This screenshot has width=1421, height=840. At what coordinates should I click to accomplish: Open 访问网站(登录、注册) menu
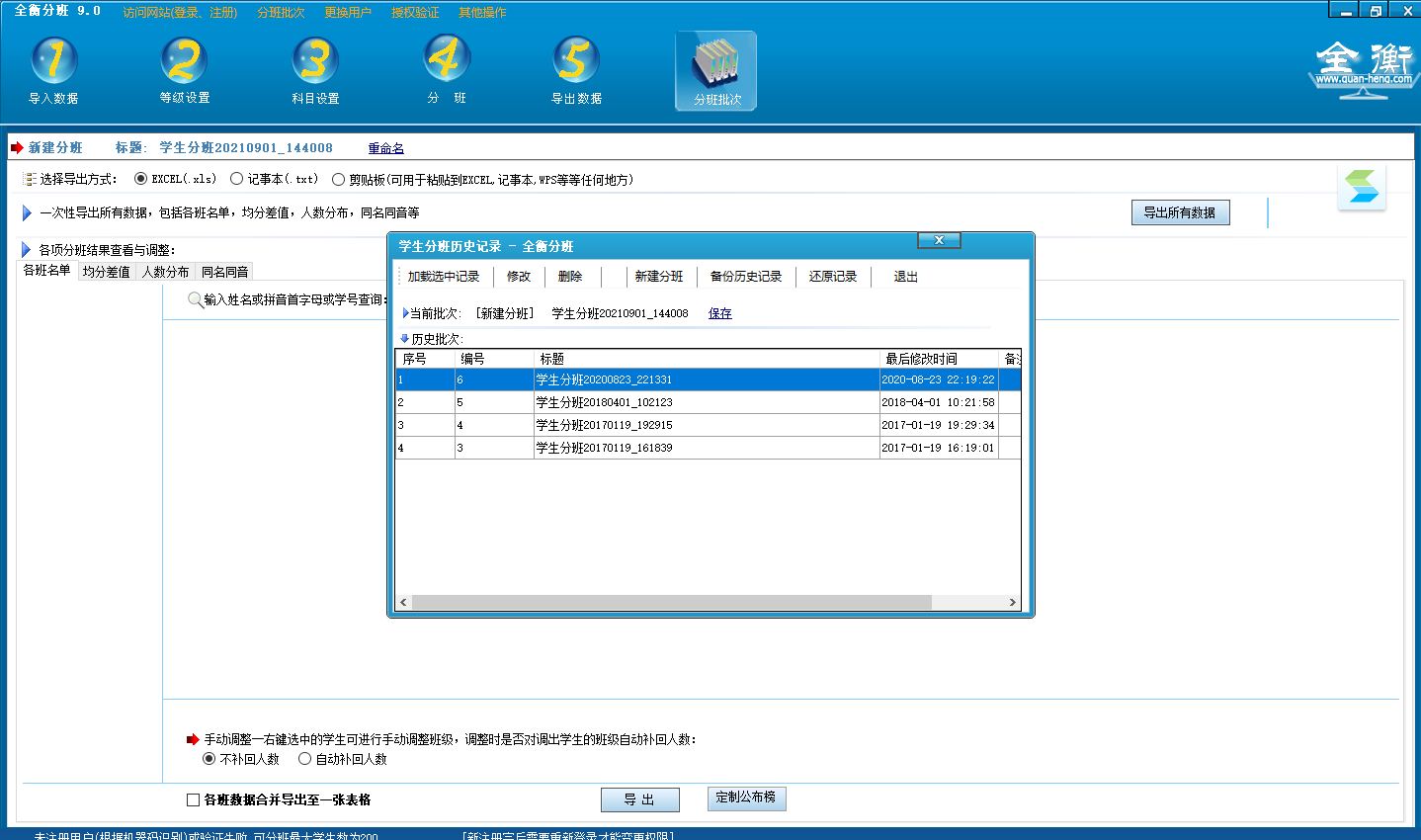point(181,13)
